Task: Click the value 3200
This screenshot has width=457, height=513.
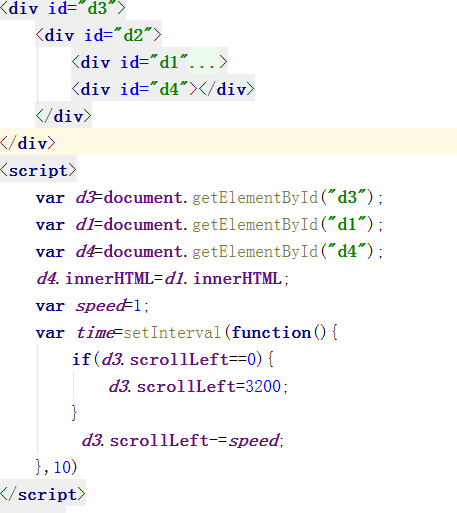Action: pos(263,387)
